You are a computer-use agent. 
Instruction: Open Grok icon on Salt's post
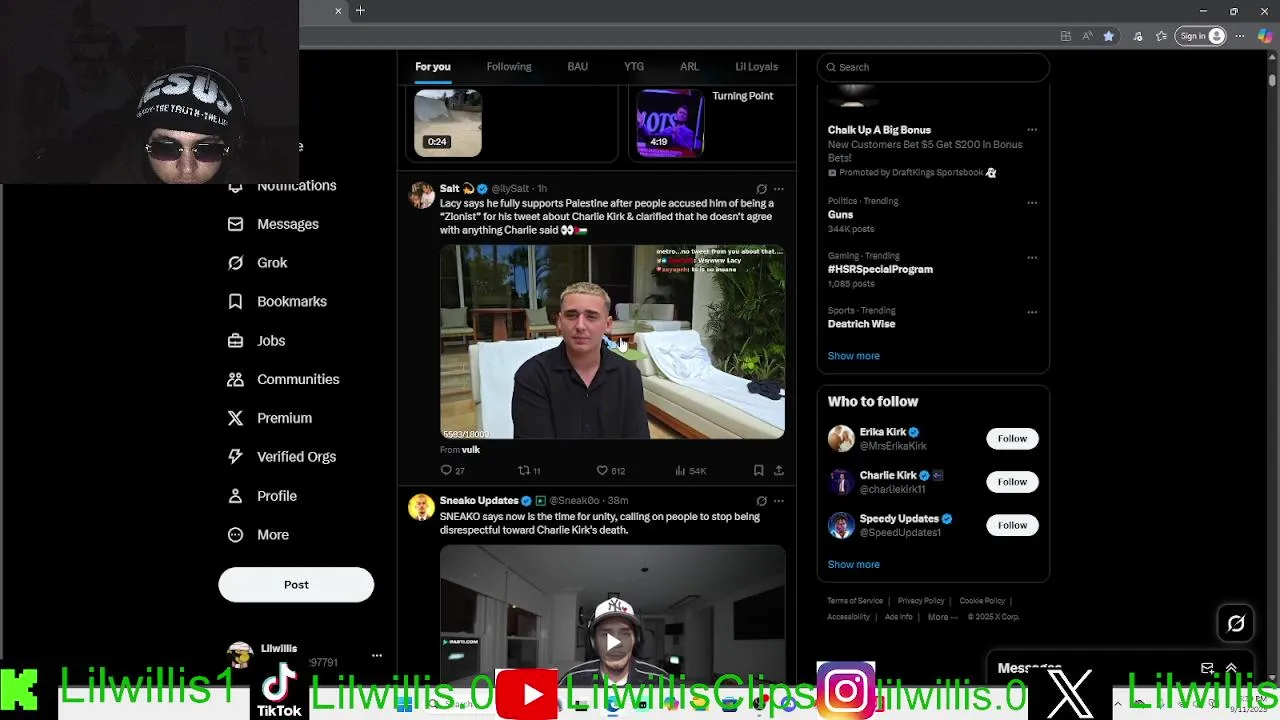click(x=761, y=189)
